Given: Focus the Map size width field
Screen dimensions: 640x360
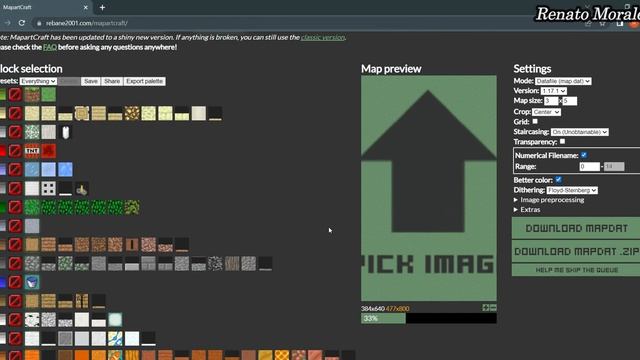Looking at the screenshot, I should [x=551, y=101].
